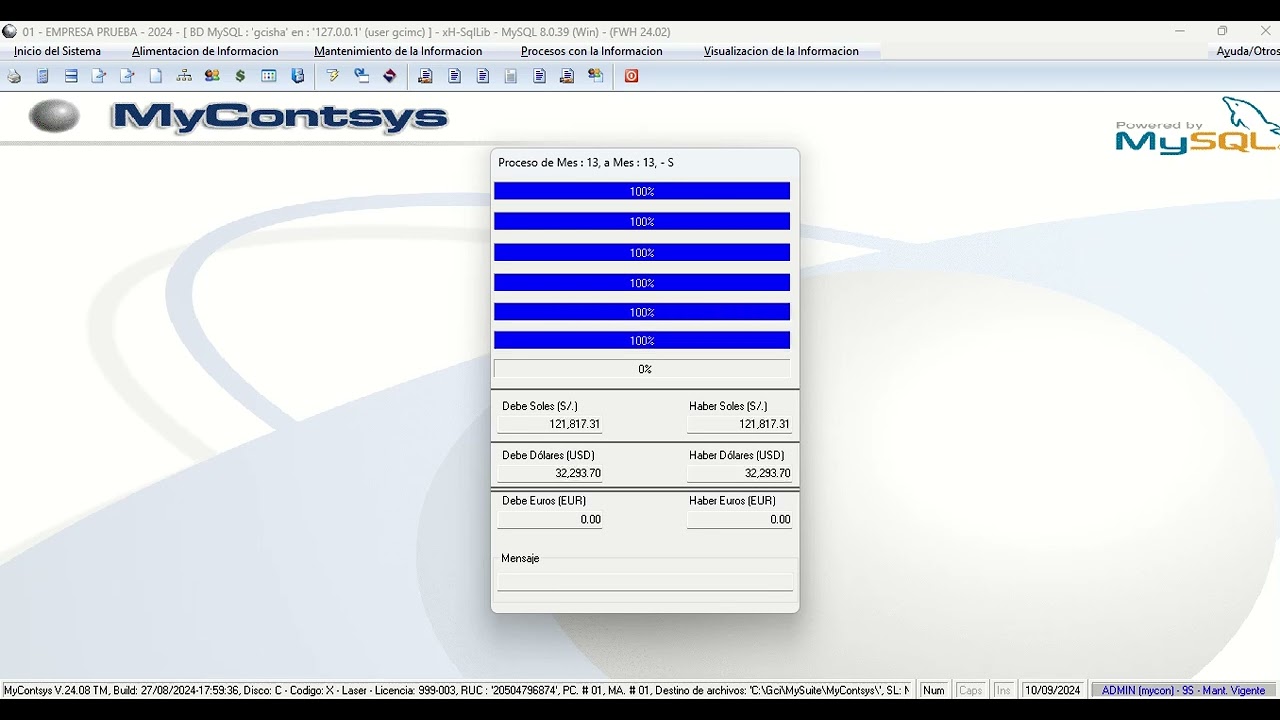Click the Haber Soles value 121,817.31
This screenshot has height=720, width=1280.
click(739, 424)
